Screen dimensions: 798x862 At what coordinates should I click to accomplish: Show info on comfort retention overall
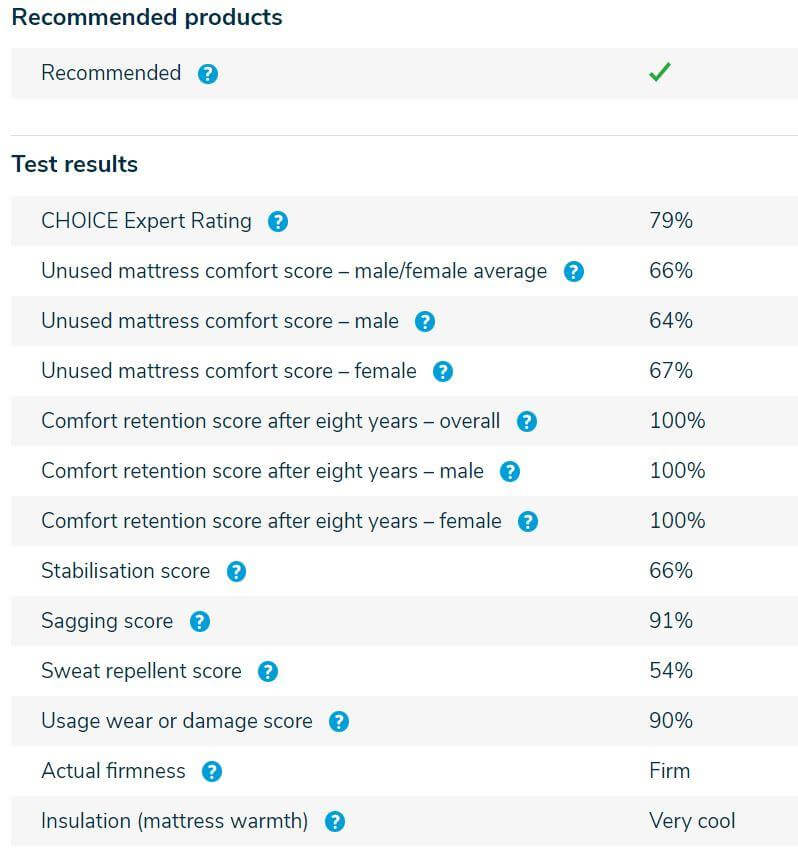(x=527, y=422)
